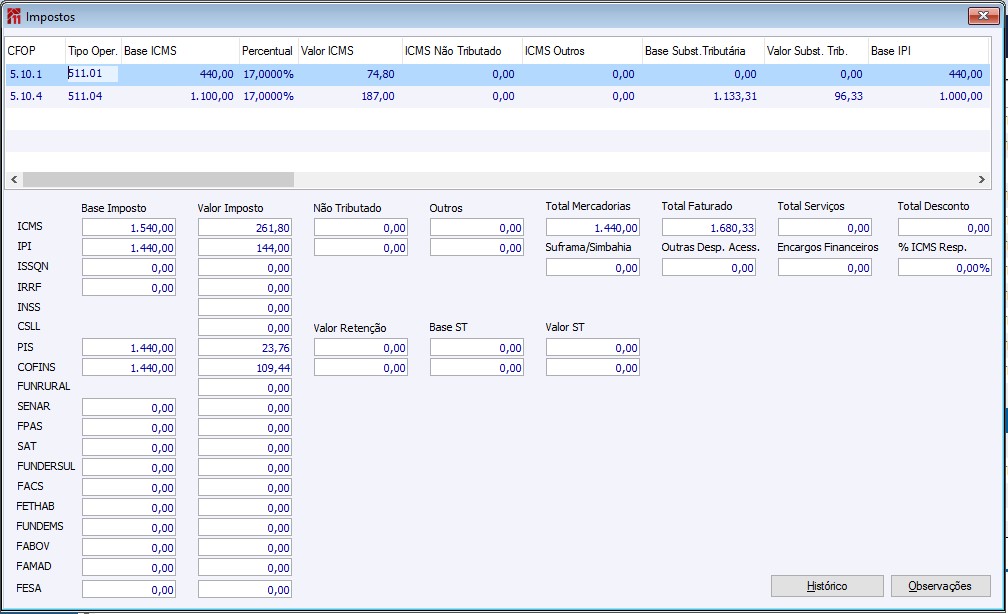Click the Valor Subst. Trib. value 96,33
Viewport: 1008px width, 614px height.
point(849,96)
